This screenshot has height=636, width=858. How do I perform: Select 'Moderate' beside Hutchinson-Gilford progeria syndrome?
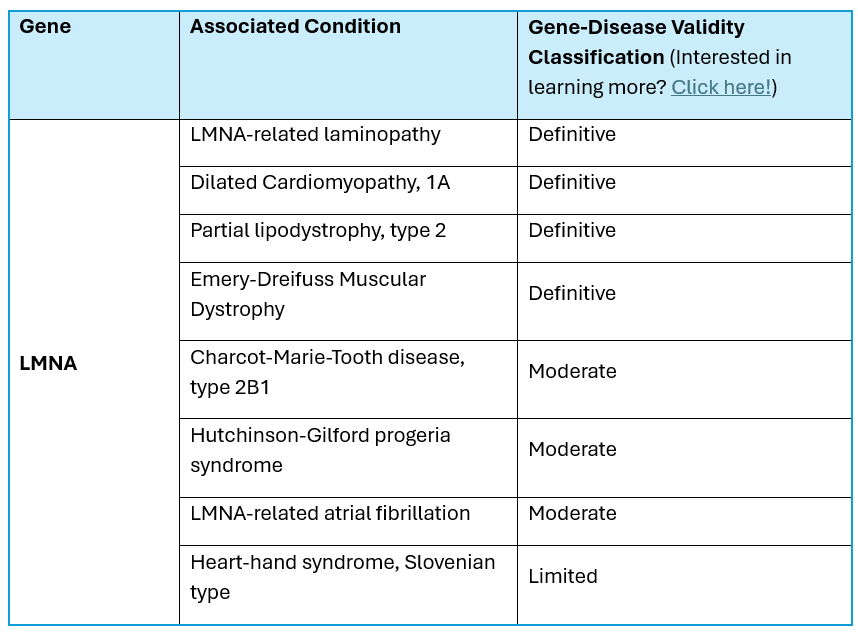click(572, 449)
